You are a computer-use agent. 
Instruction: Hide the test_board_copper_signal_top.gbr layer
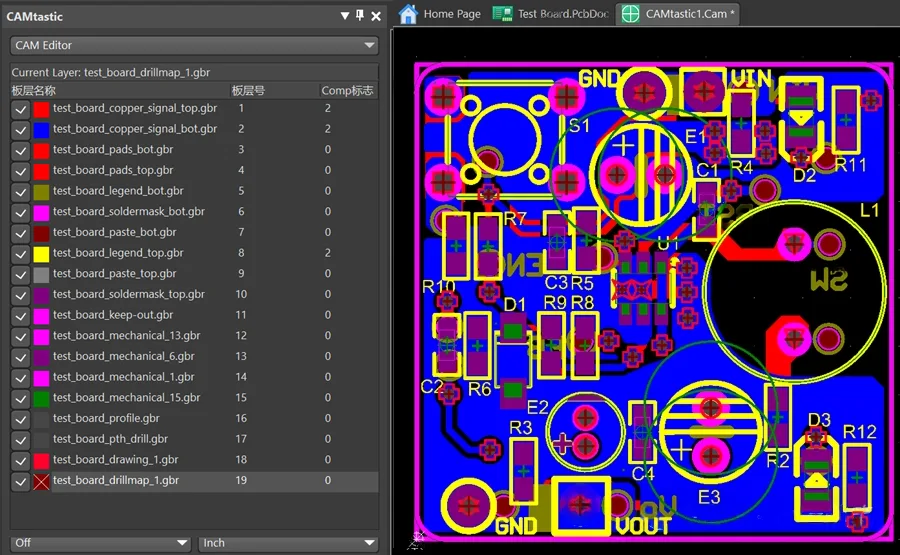tap(21, 109)
